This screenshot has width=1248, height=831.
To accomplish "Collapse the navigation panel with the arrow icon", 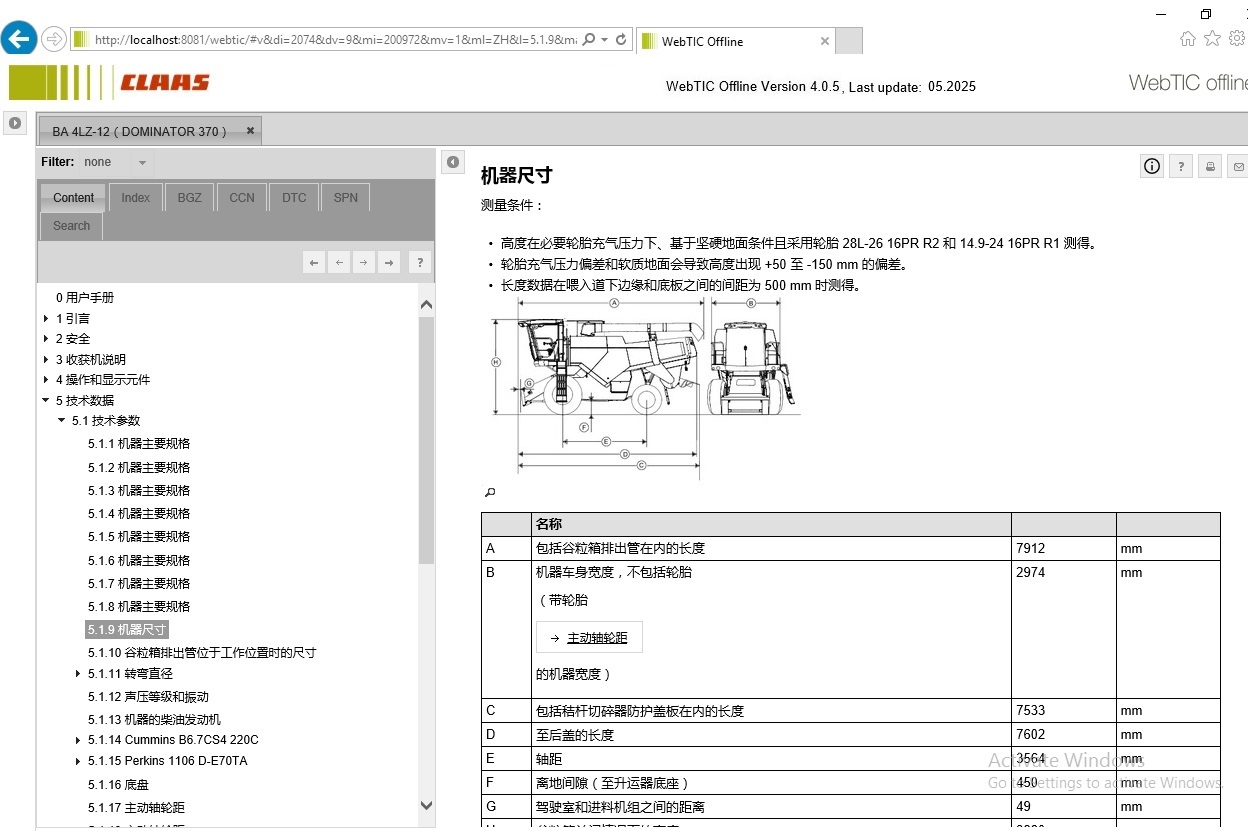I will [452, 161].
